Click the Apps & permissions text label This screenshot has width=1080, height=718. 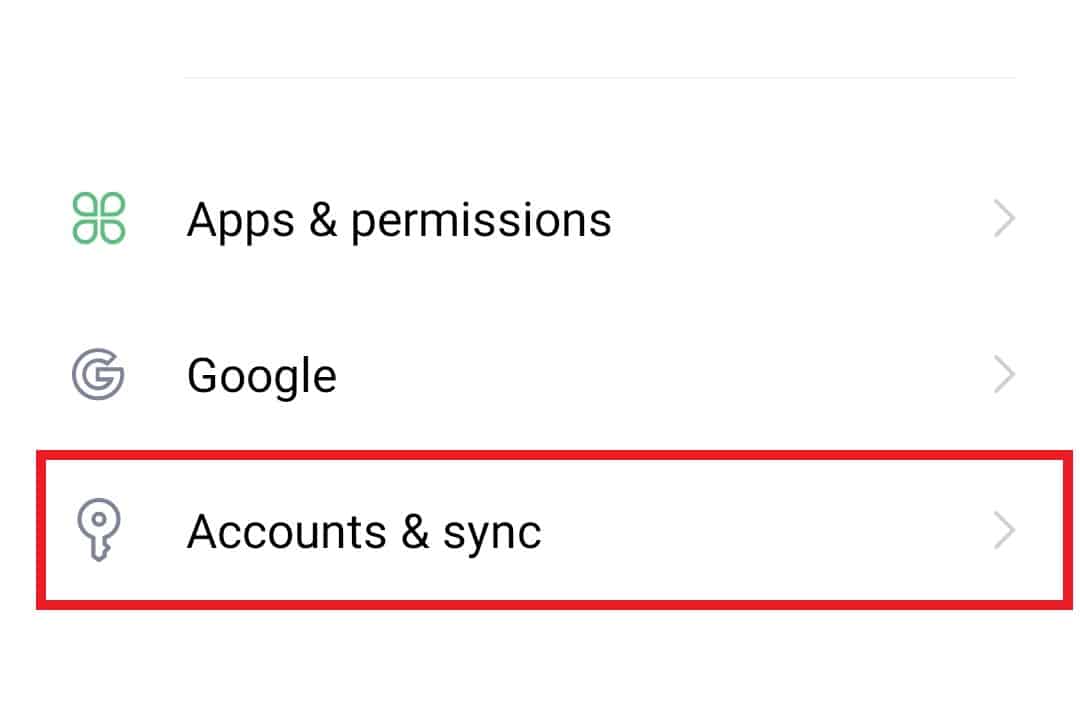click(399, 219)
